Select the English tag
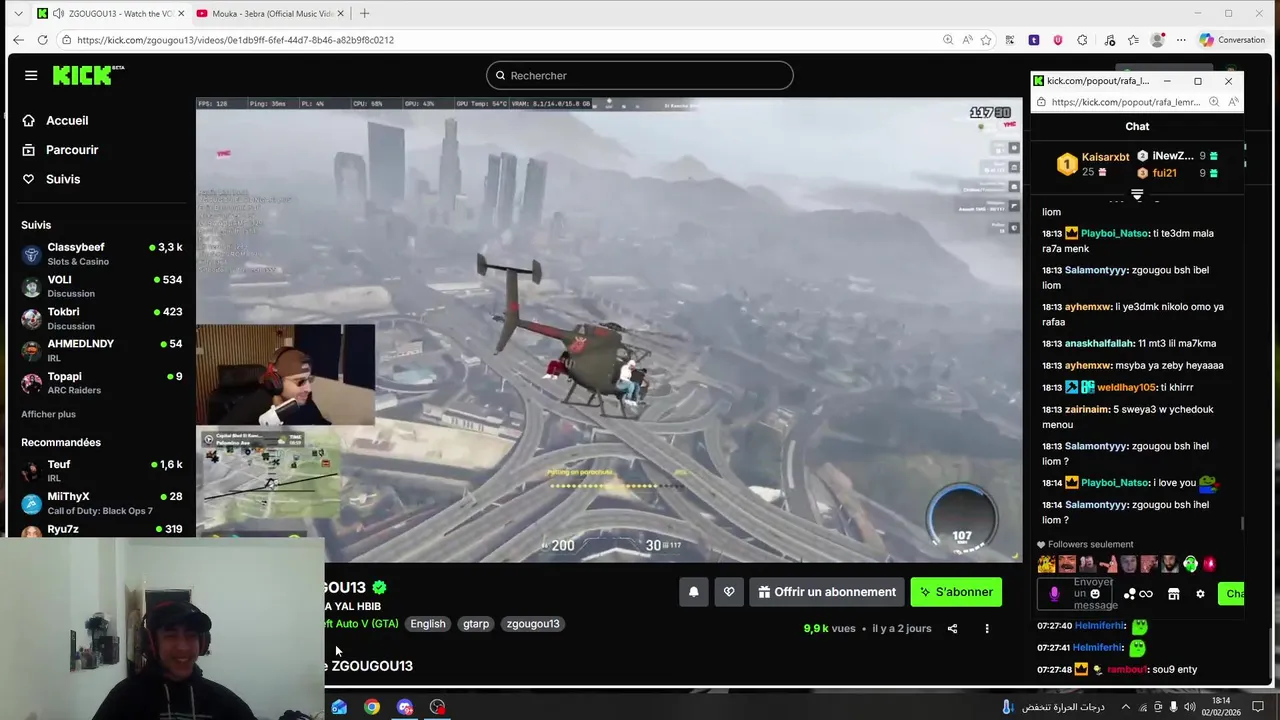This screenshot has width=1280, height=720. point(428,624)
